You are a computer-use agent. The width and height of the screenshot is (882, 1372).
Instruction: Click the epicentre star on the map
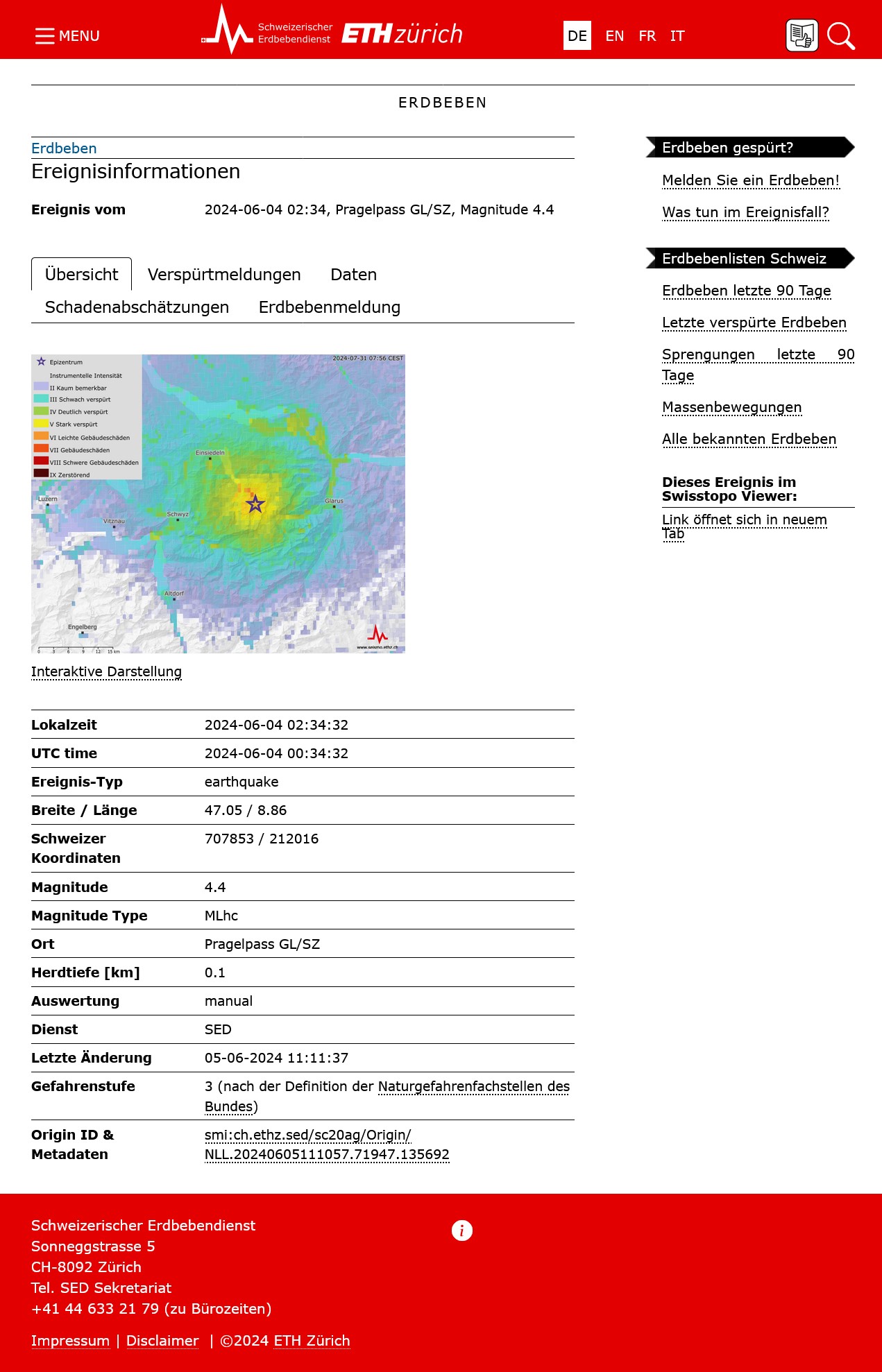(x=255, y=504)
